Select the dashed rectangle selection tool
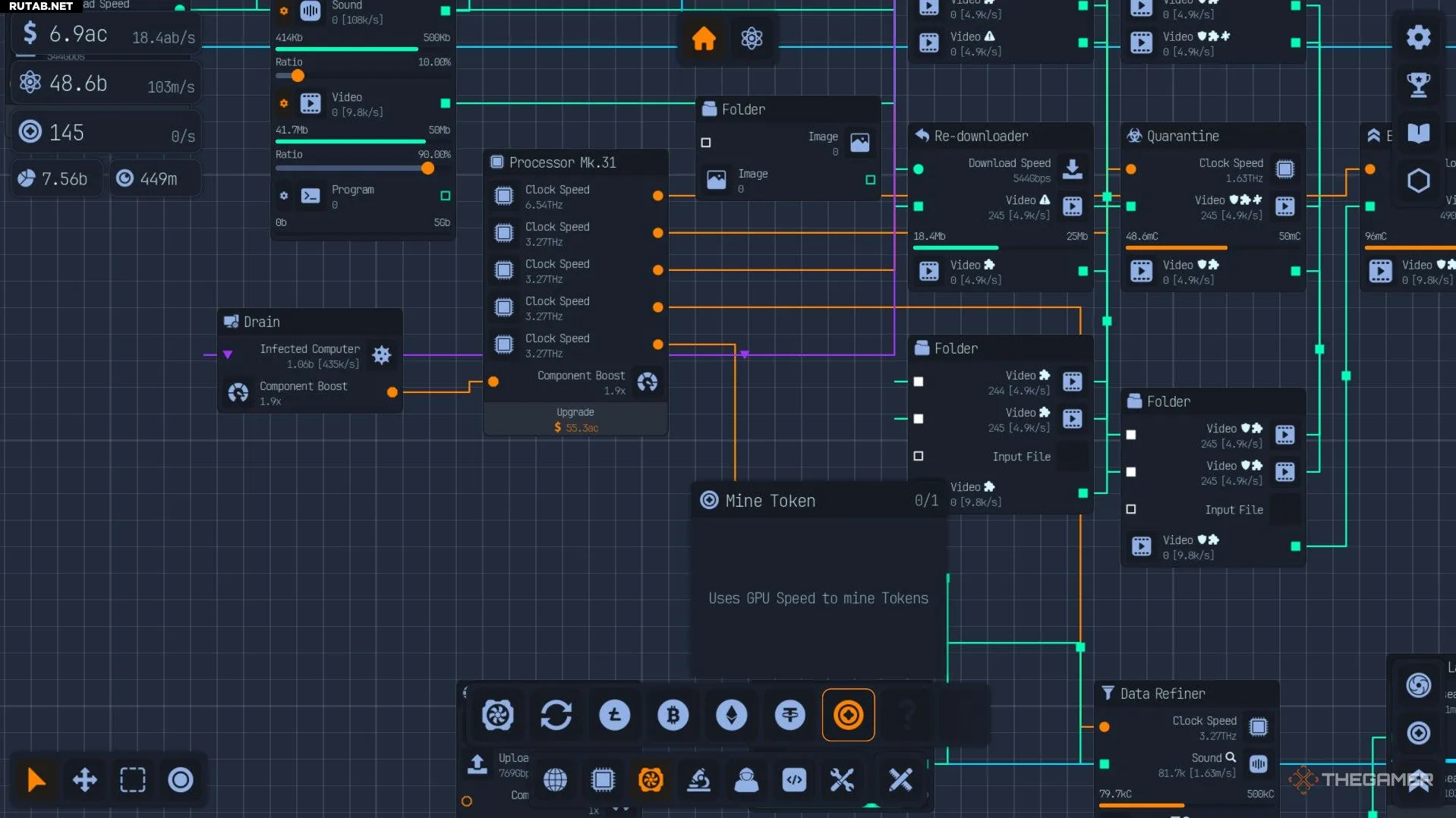1456x818 pixels. click(132, 779)
